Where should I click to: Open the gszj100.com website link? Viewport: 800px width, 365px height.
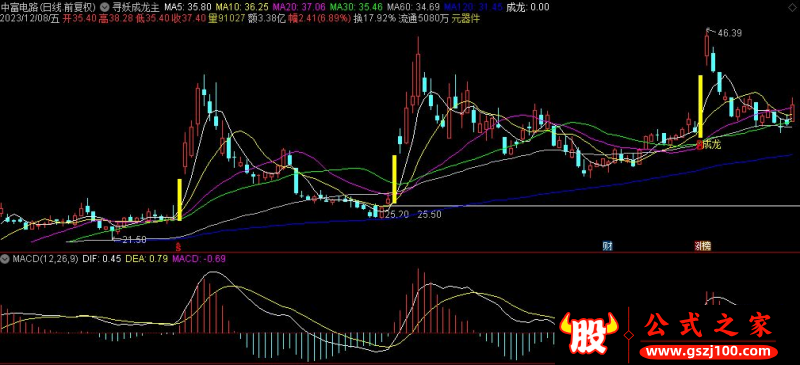[709, 352]
